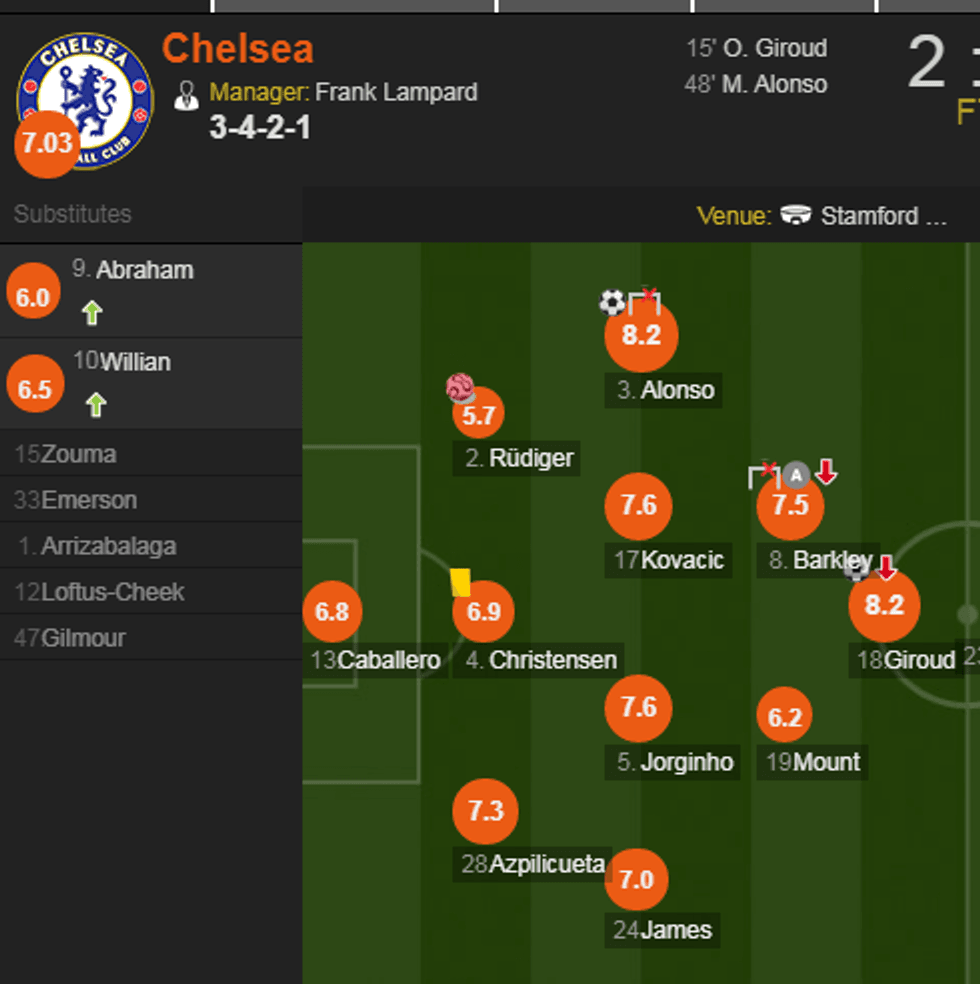This screenshot has width=980, height=984.
Task: Click the yellow card above Christensen
Action: 460,582
